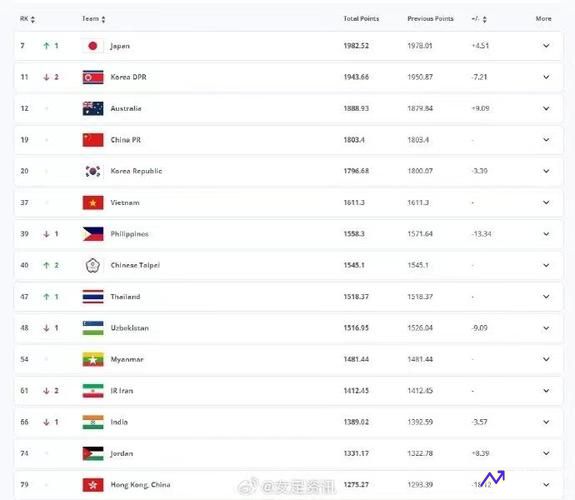The width and height of the screenshot is (575, 500).
Task: Expand the IR Iran row details
Action: pos(546,391)
